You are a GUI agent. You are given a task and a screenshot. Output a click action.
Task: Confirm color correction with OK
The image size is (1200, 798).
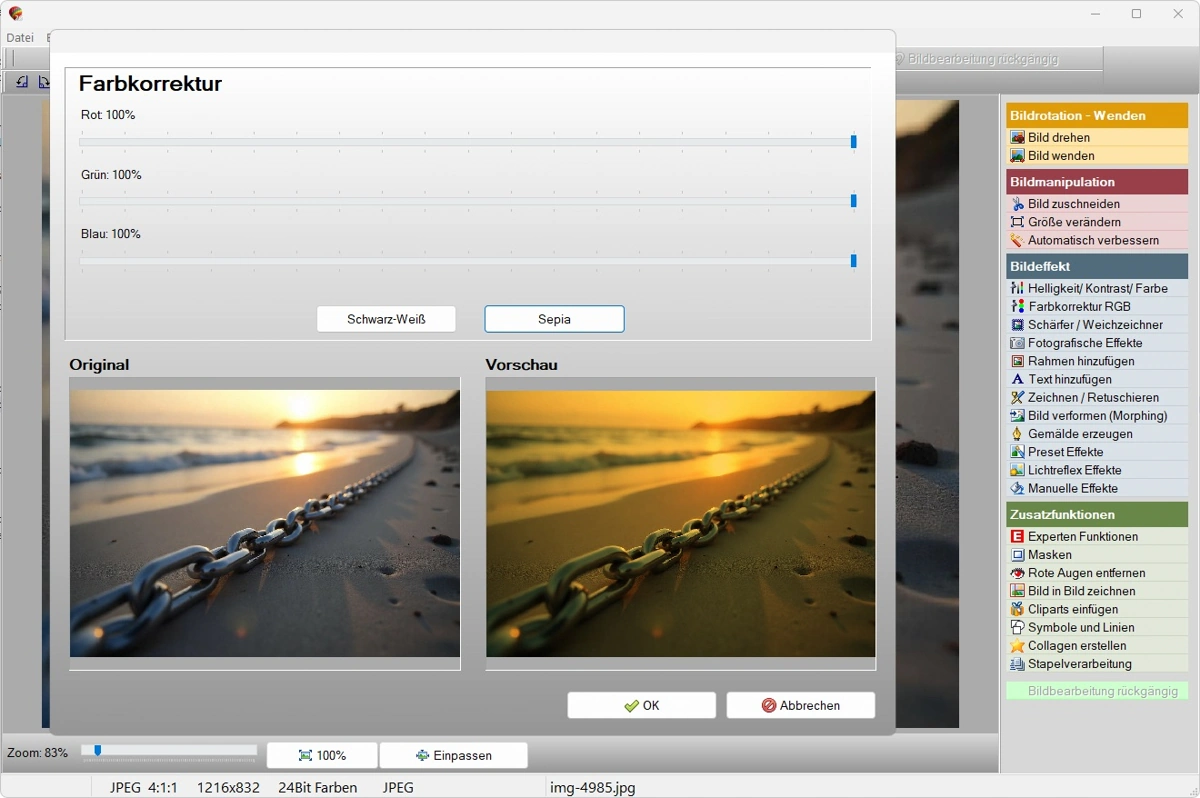coord(641,705)
